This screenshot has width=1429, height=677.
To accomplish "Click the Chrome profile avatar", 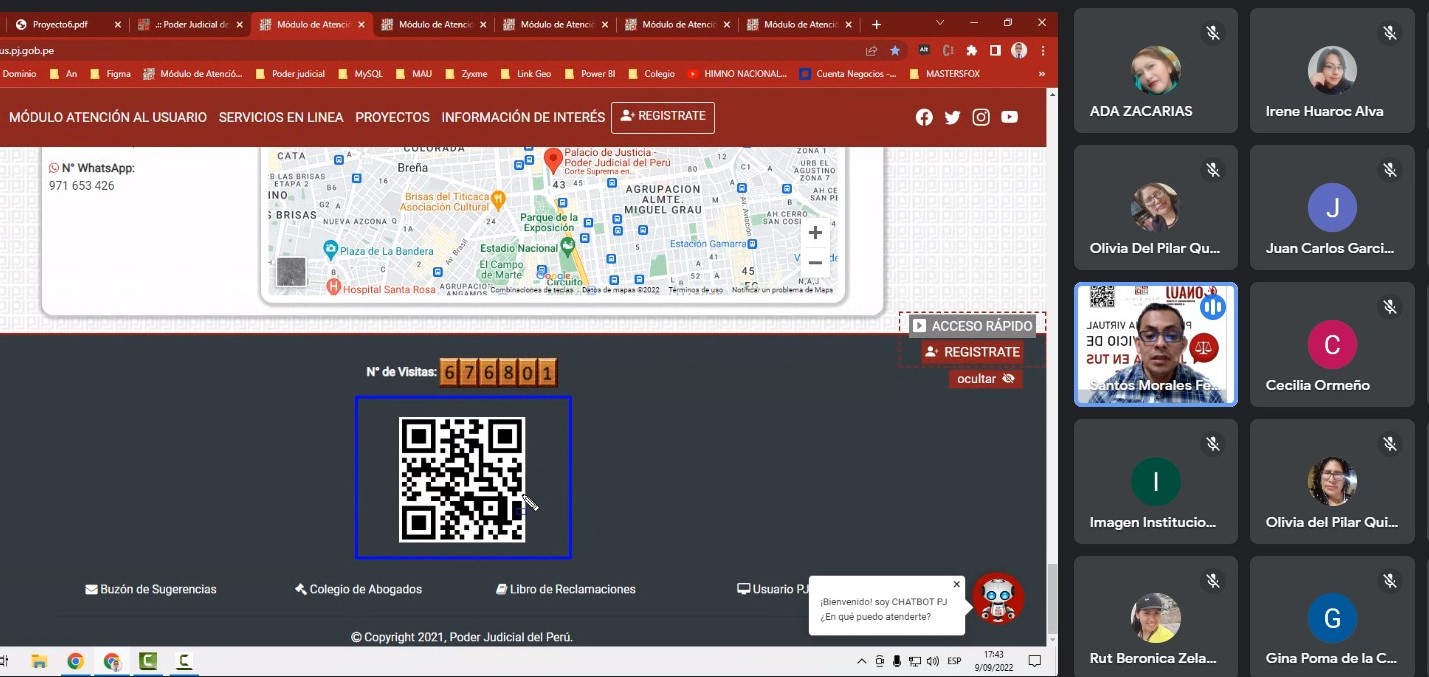I will click(1019, 50).
